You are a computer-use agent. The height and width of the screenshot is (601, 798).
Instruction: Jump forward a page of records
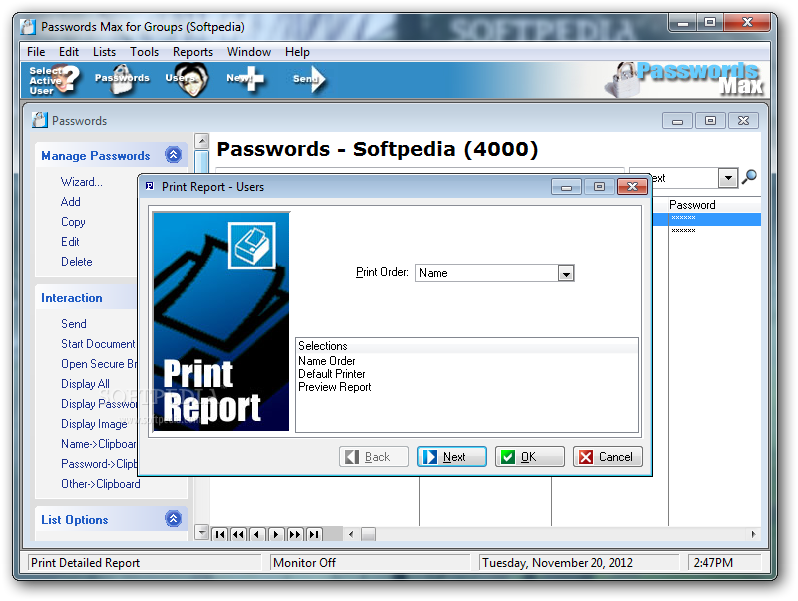click(x=295, y=534)
